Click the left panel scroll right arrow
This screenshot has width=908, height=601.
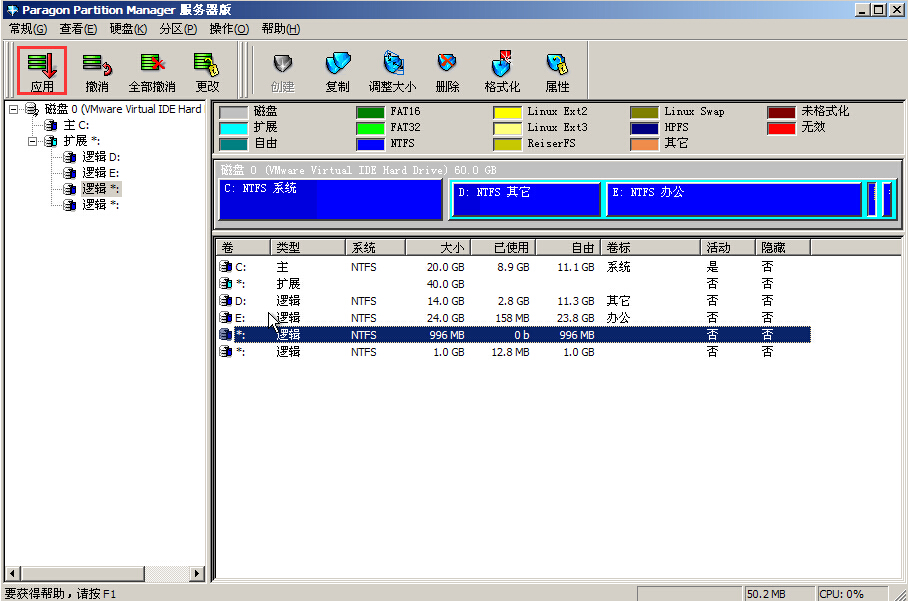pyautogui.click(x=197, y=574)
